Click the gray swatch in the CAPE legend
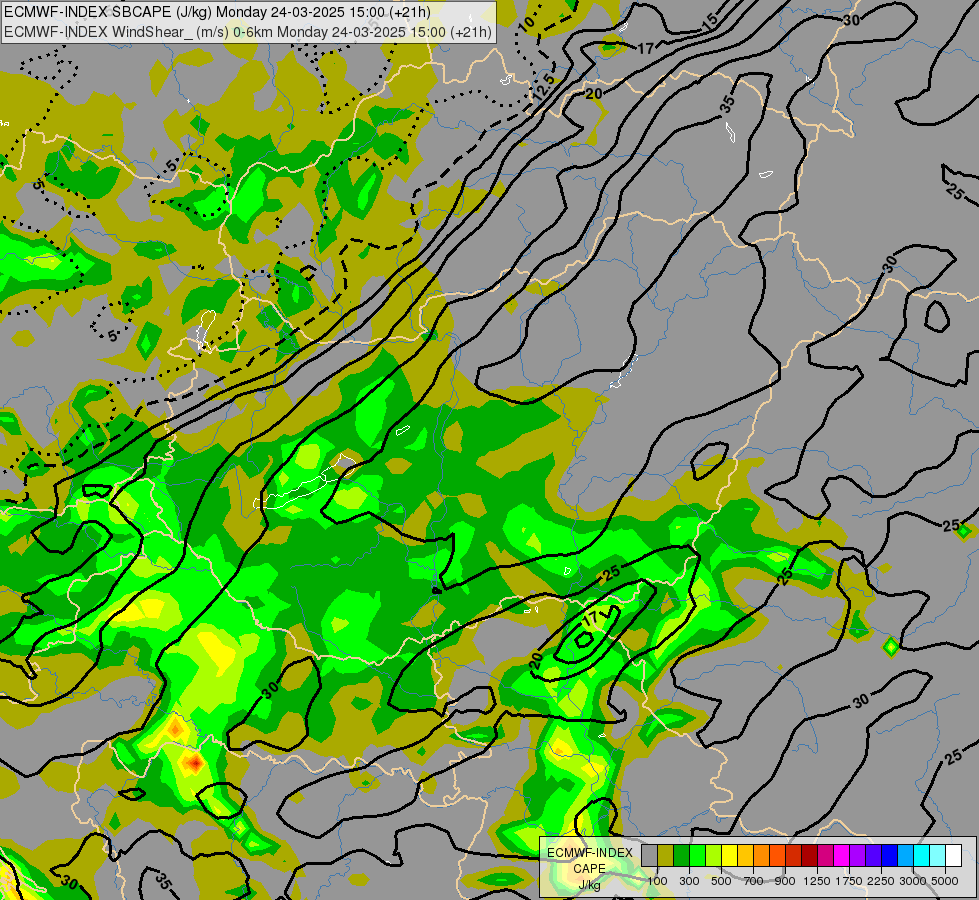Screen dimensions: 979x900 click(x=649, y=856)
